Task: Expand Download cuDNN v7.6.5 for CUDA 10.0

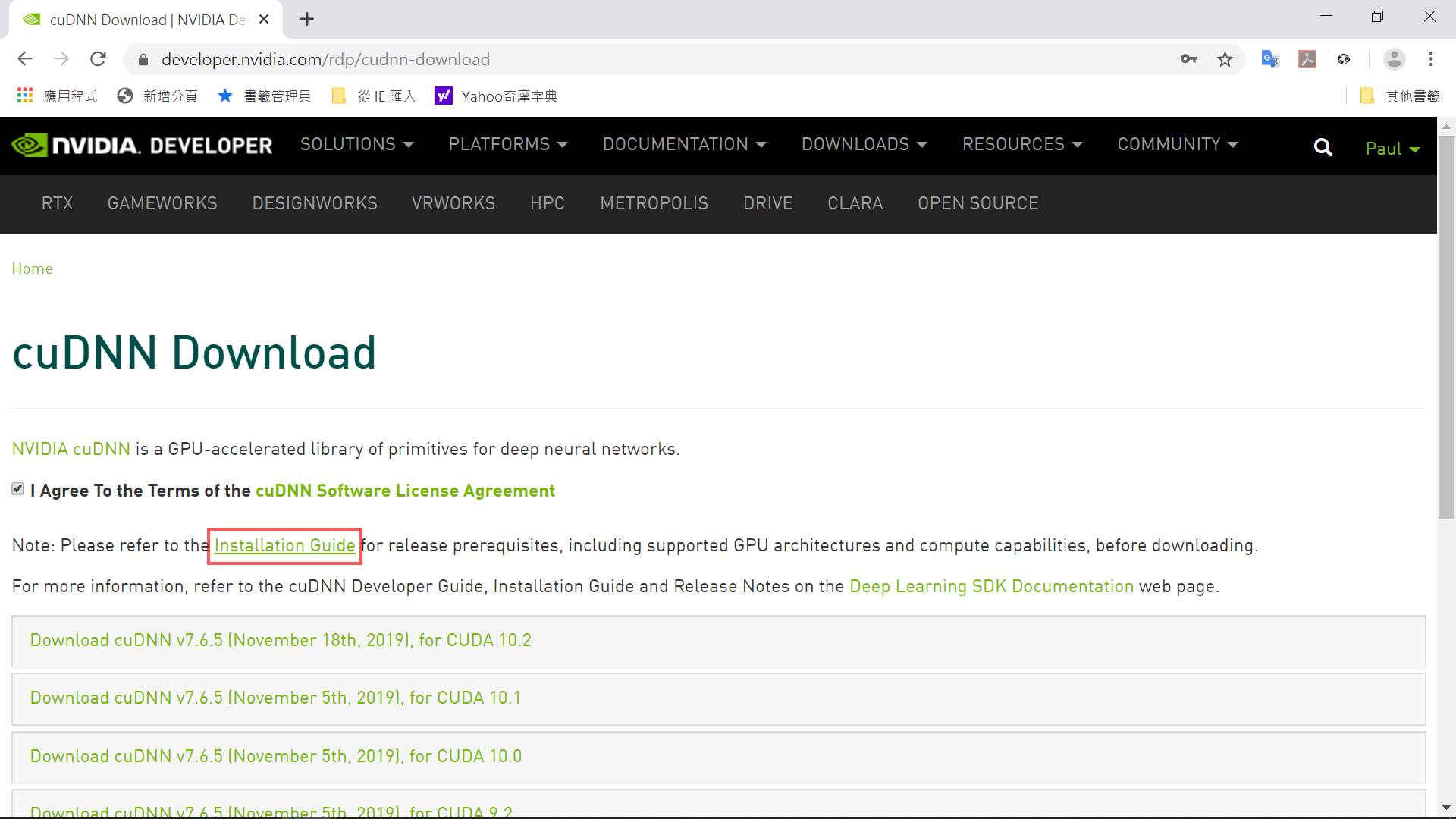Action: coord(718,757)
